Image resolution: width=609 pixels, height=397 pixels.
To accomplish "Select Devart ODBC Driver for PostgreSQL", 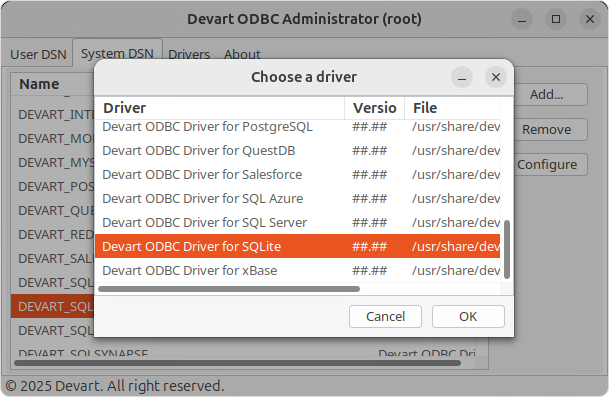I will [x=298, y=127].
